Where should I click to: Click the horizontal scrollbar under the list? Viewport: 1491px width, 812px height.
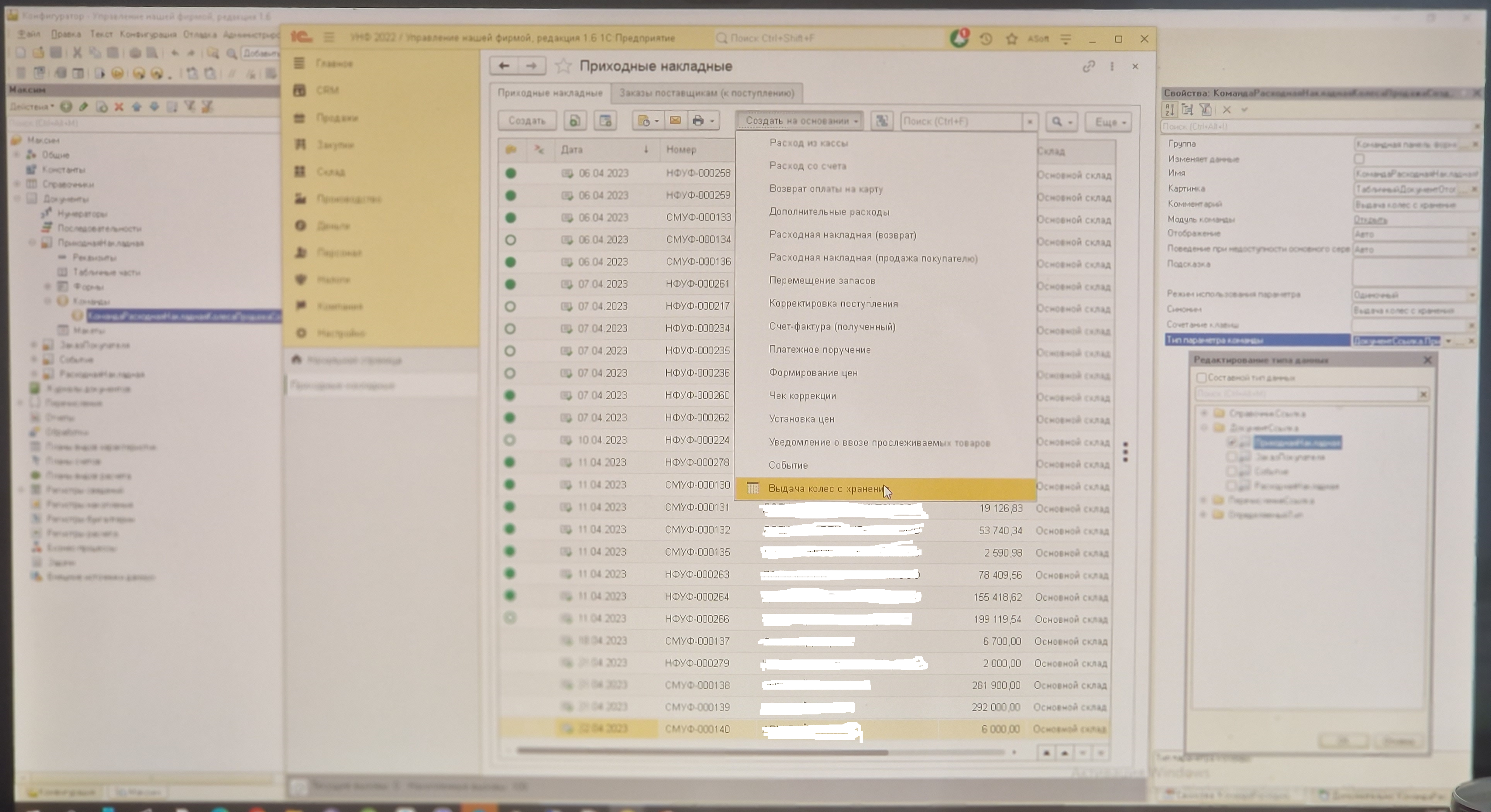coord(702,752)
